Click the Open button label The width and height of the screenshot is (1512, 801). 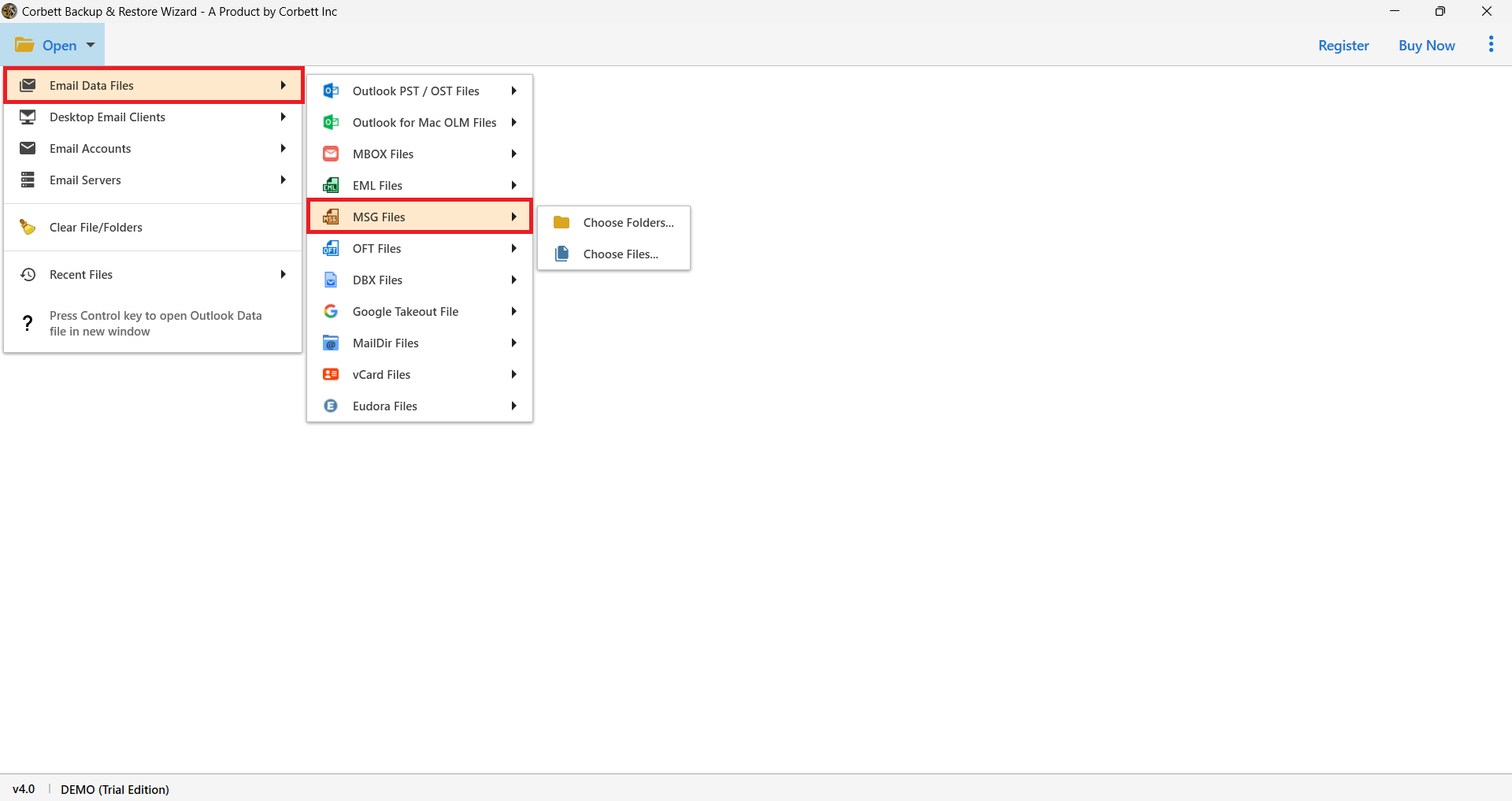[59, 45]
